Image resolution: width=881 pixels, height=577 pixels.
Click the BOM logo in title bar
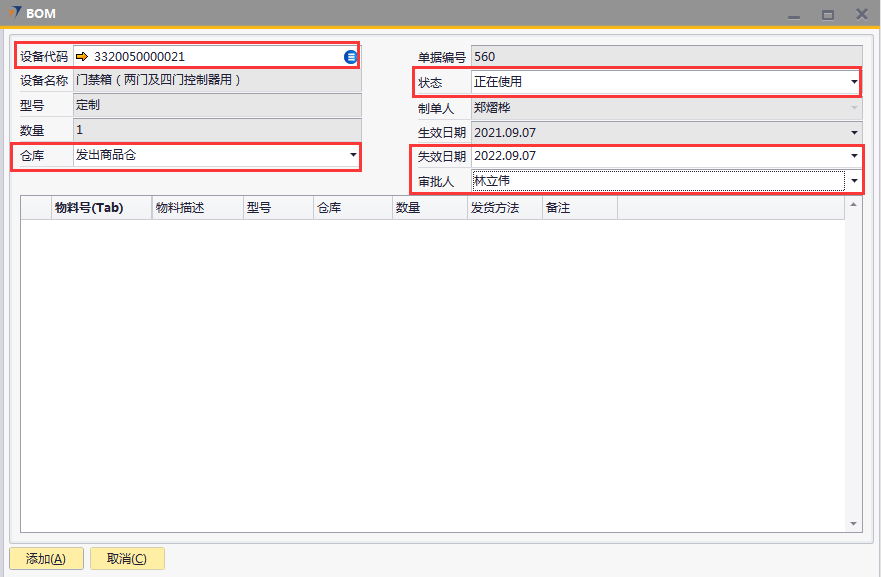(14, 14)
